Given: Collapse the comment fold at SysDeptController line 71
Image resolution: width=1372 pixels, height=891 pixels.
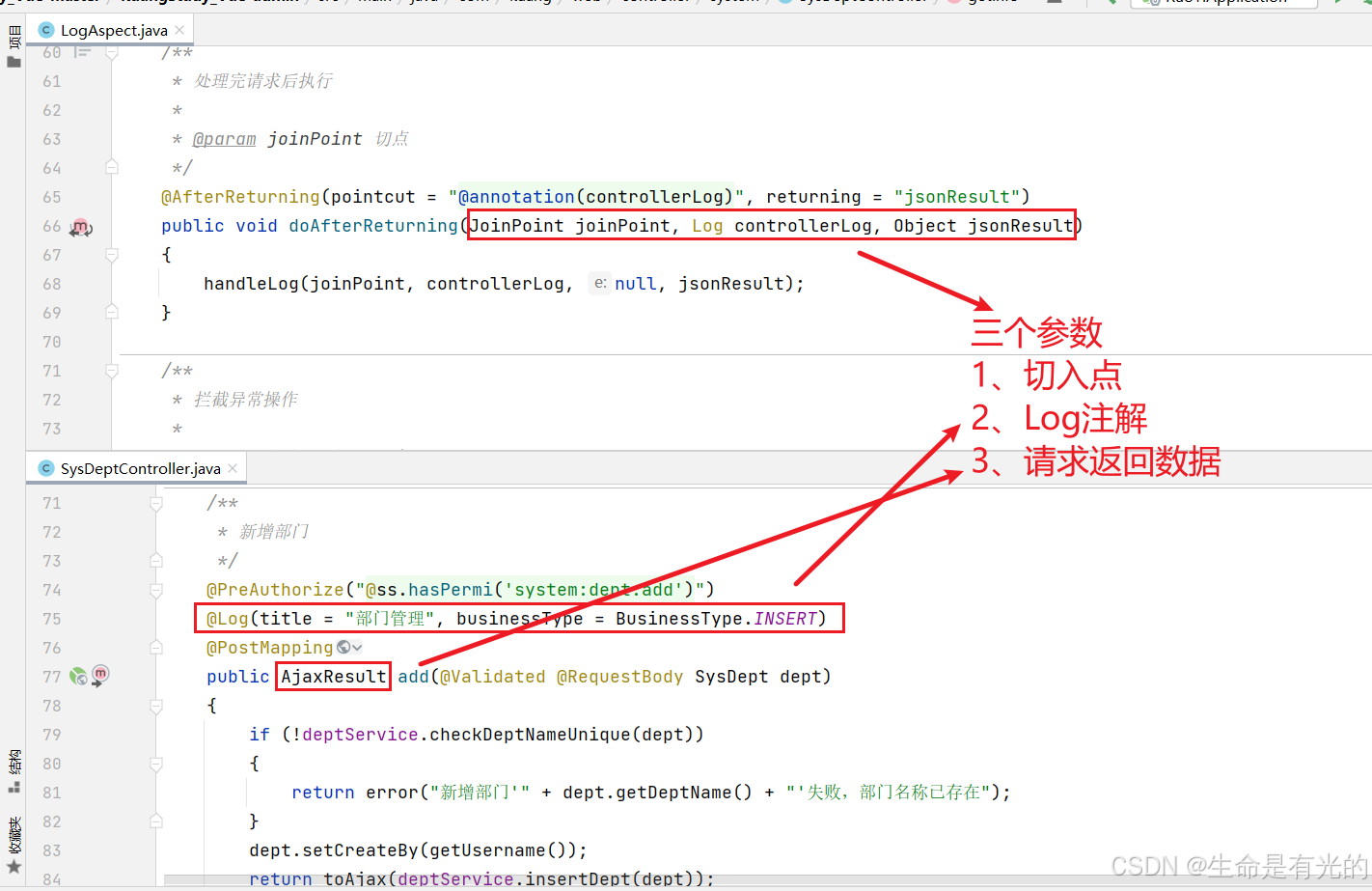Looking at the screenshot, I should point(156,503).
